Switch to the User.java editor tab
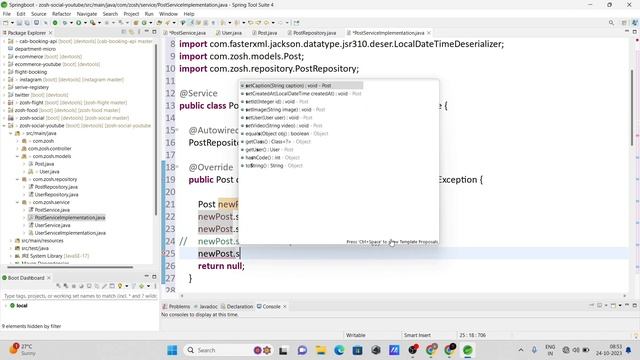640x360 pixels. tap(229, 33)
